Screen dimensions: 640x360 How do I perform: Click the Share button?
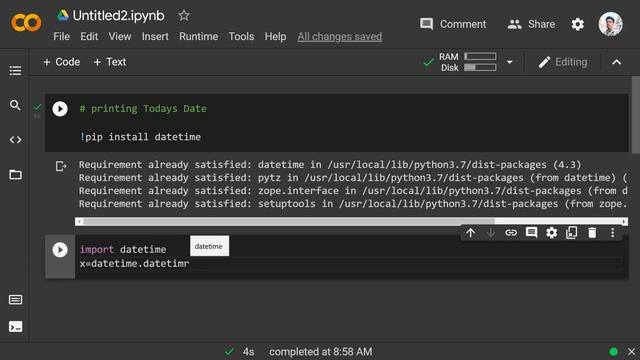(x=531, y=24)
